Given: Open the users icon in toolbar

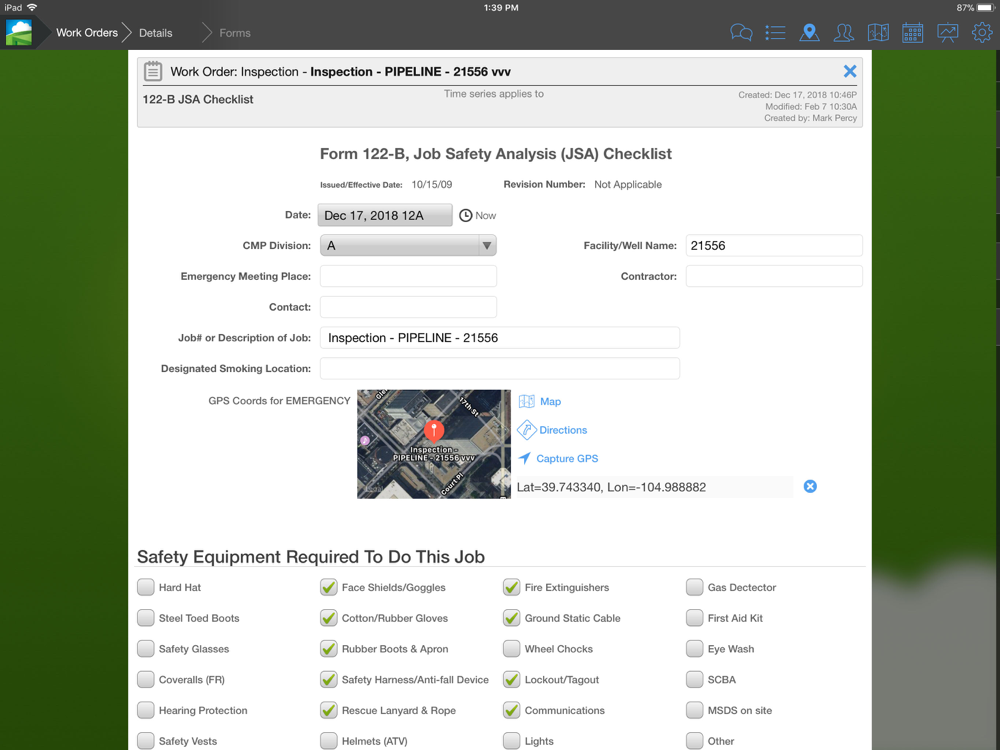Looking at the screenshot, I should (x=843, y=33).
